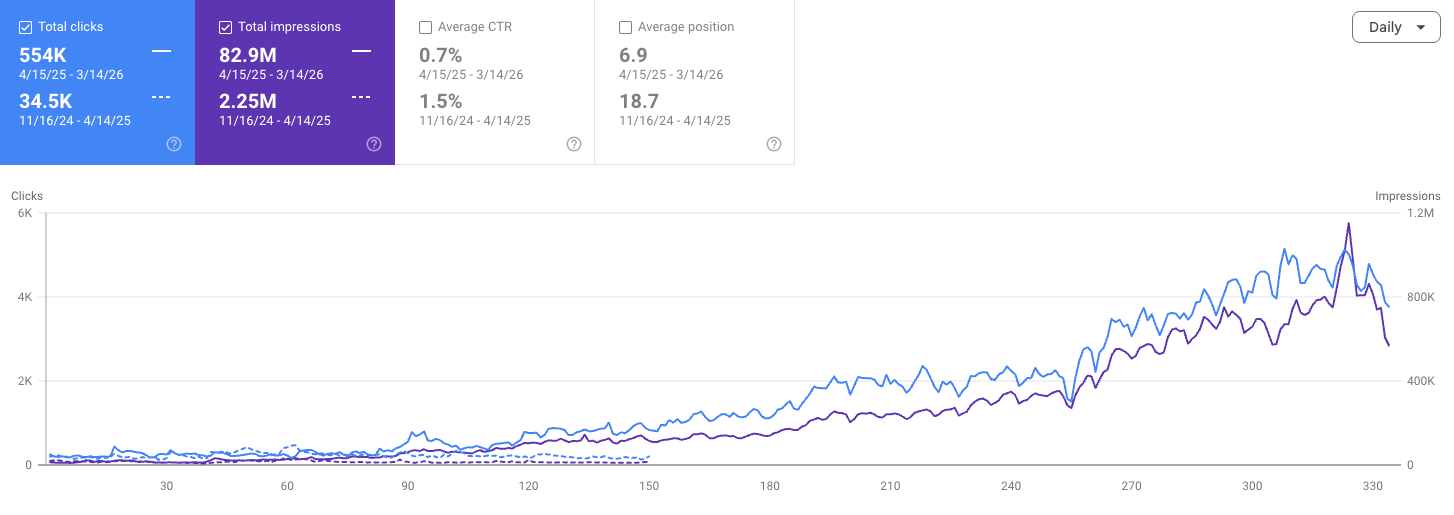1454x515 pixels.
Task: Click the 18.7 comparison average position value
Action: (x=638, y=101)
